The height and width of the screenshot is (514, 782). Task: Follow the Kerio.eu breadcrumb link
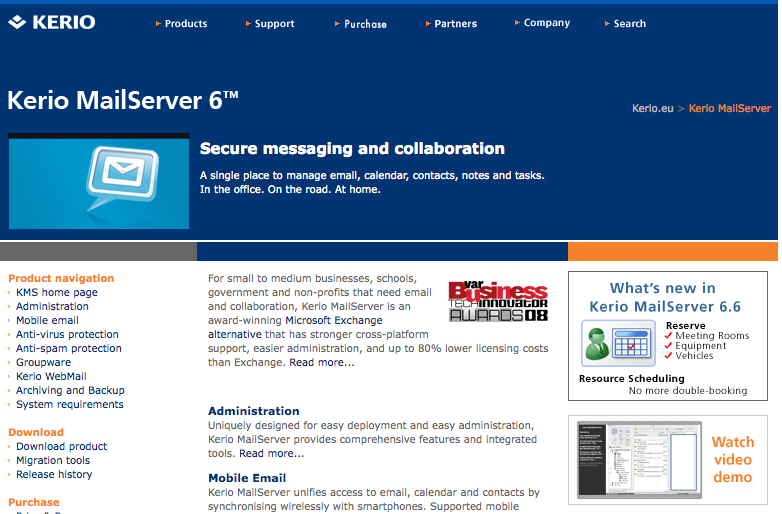tap(652, 108)
